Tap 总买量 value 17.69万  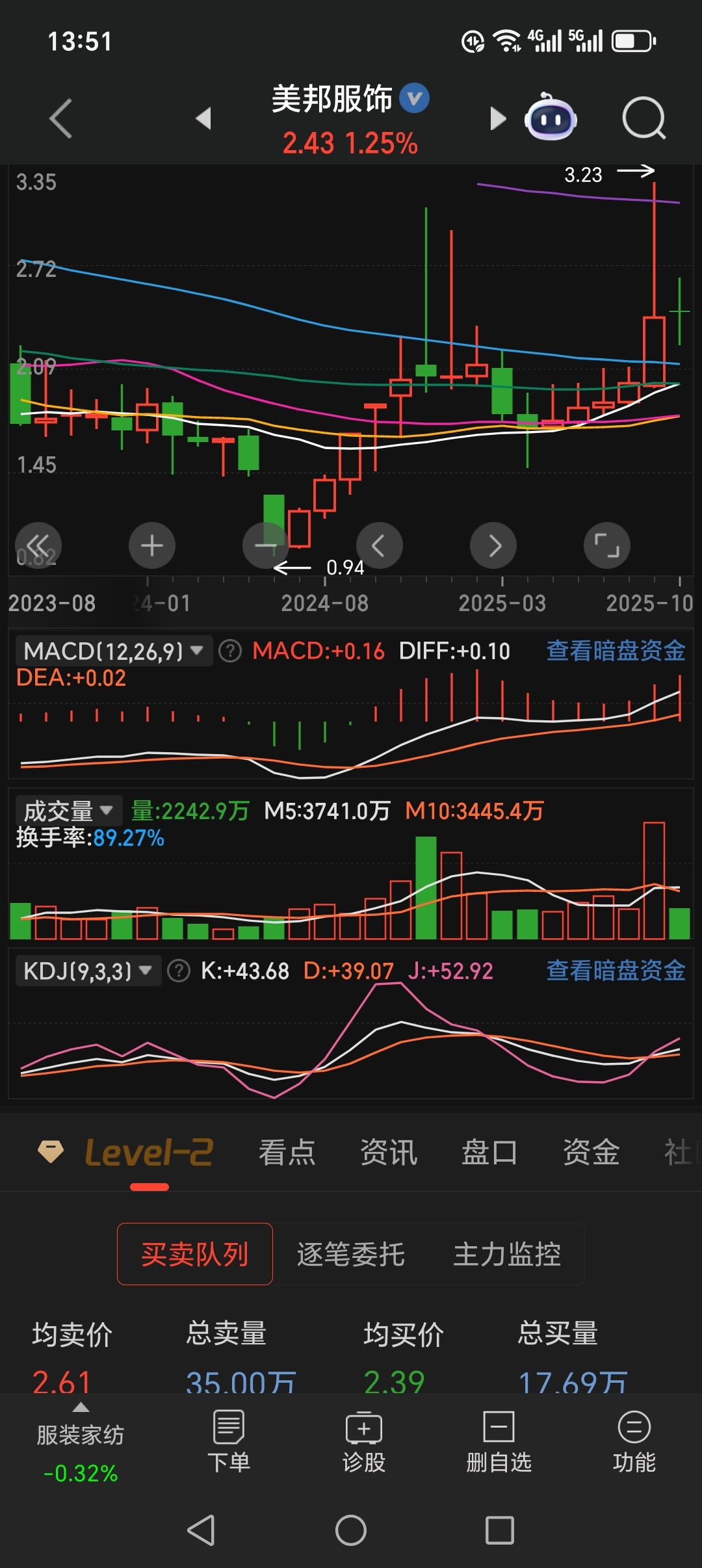[573, 1381]
